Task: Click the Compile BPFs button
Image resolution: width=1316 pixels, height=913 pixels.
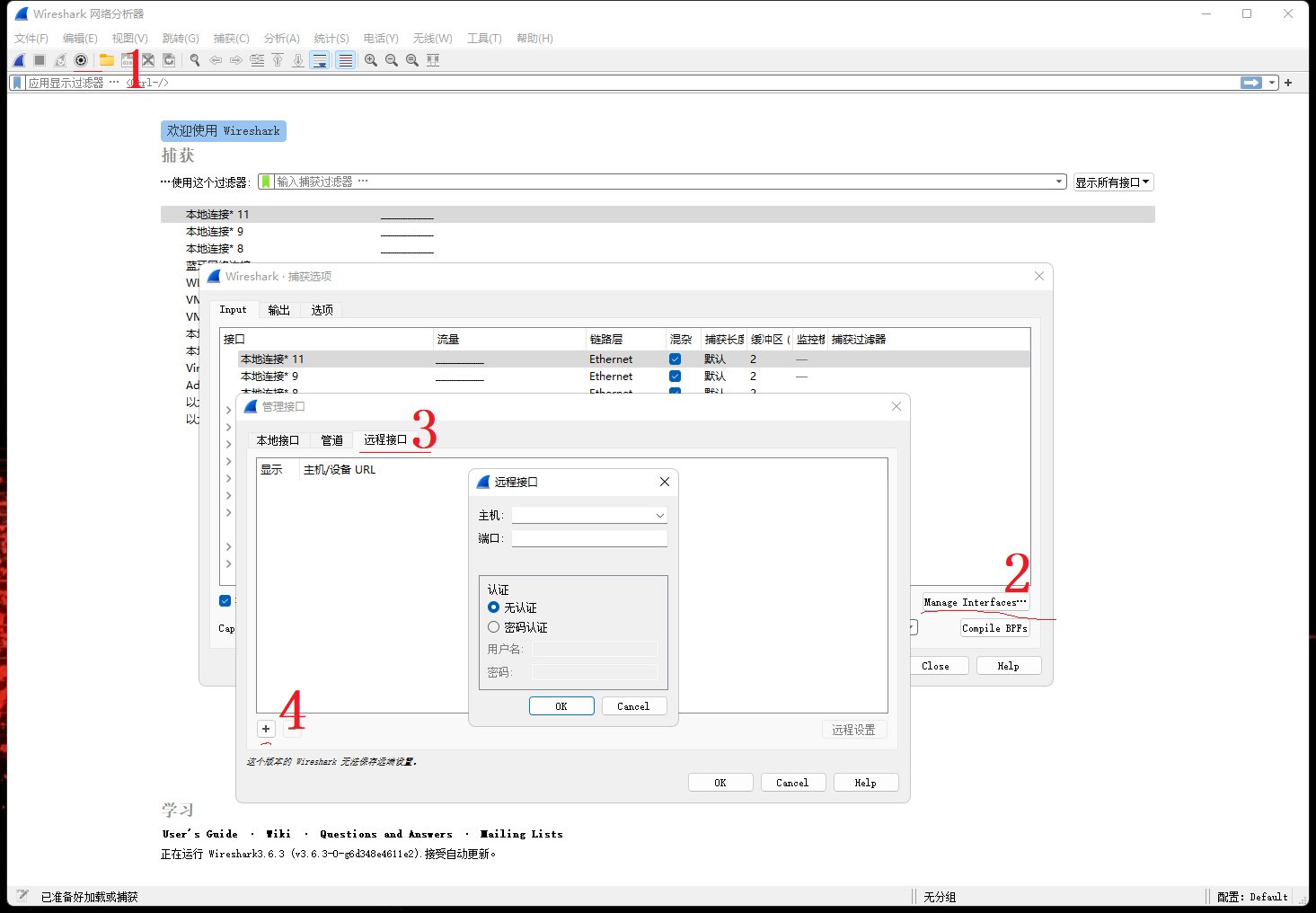Action: (x=994, y=628)
